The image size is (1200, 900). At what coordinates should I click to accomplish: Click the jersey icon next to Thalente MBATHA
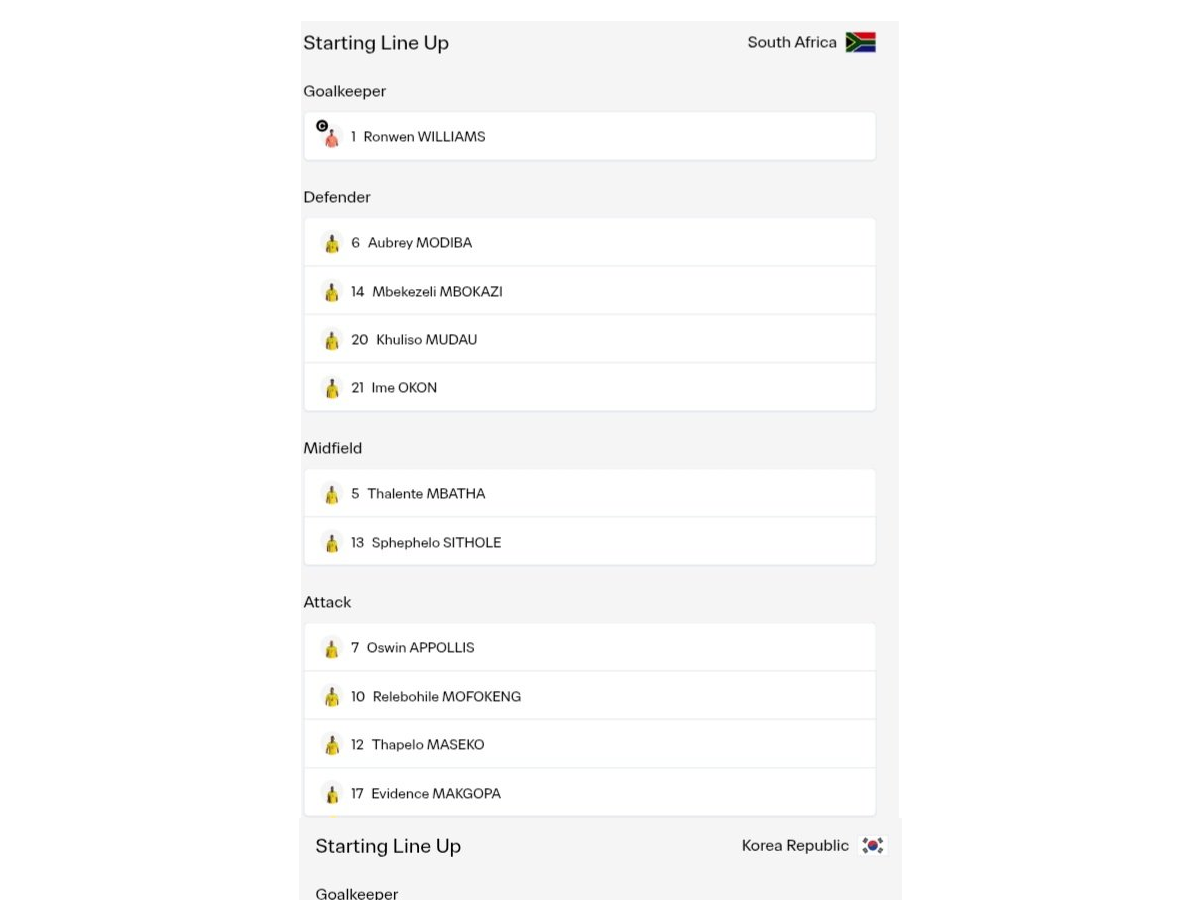[332, 494]
